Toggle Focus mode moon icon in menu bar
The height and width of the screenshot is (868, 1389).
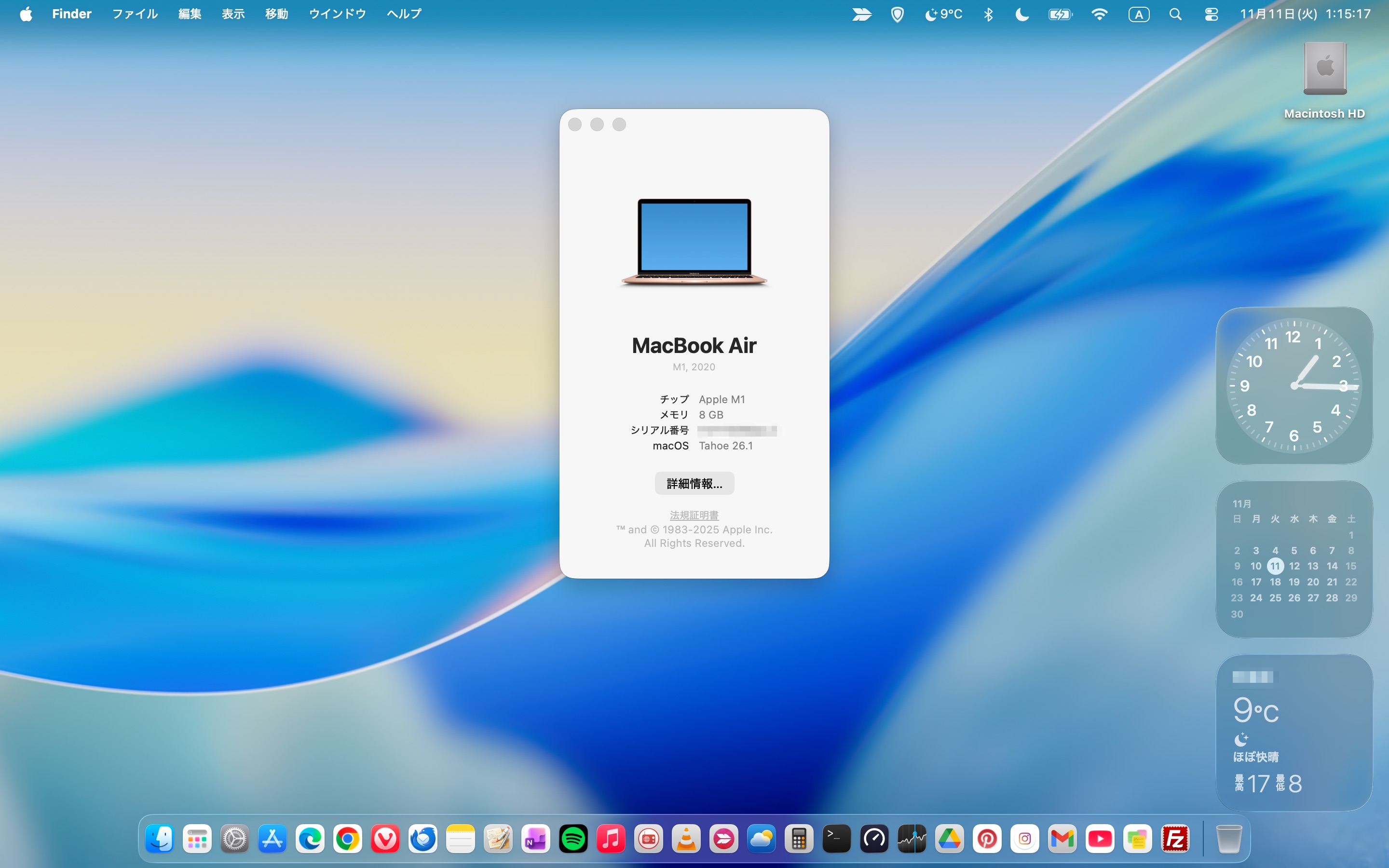point(1021,14)
